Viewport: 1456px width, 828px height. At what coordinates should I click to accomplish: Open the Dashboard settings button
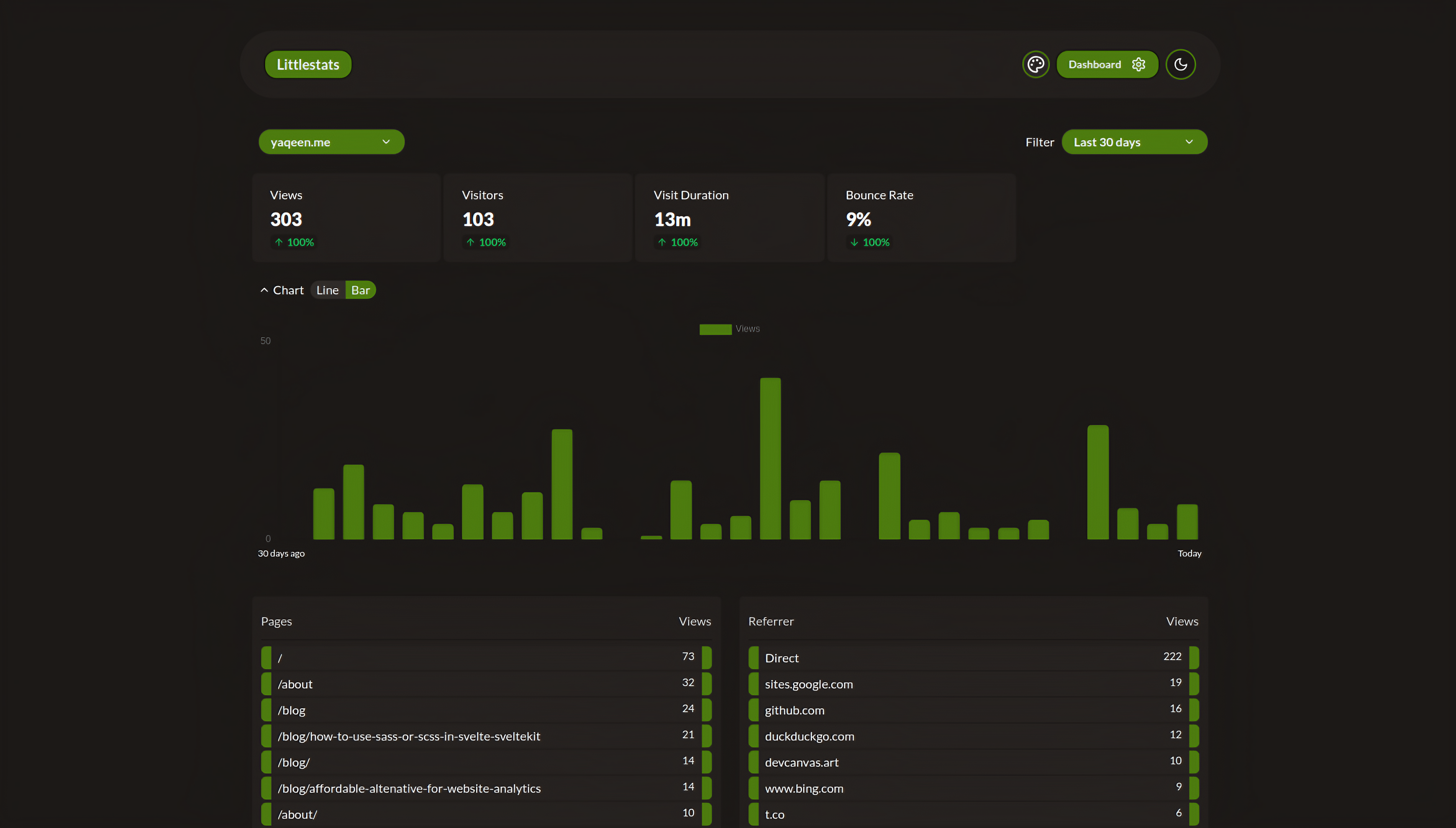[1107, 64]
